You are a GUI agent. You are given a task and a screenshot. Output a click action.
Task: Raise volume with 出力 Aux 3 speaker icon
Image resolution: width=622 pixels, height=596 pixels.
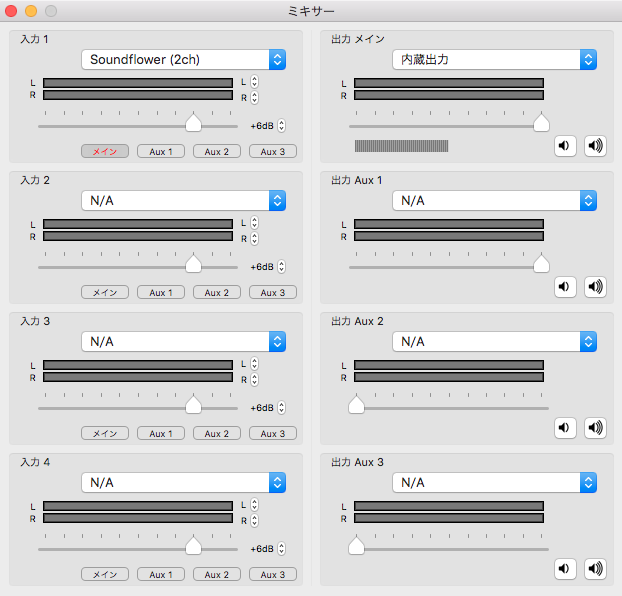click(595, 569)
